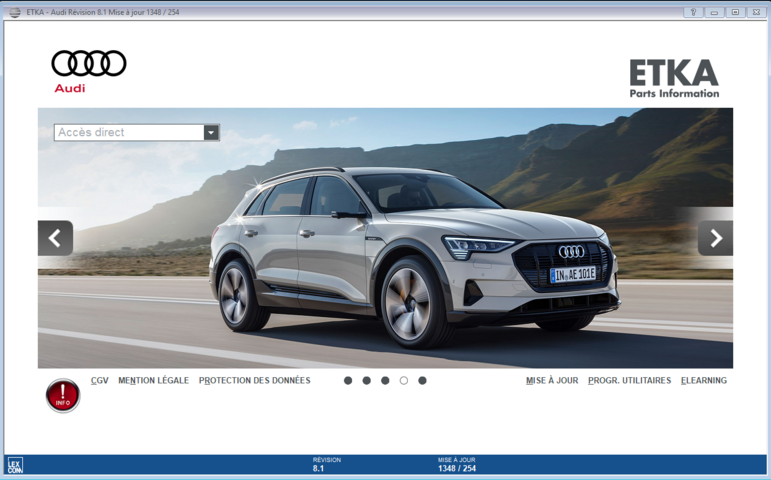Open the CGV link
The image size is (771, 480).
pyautogui.click(x=100, y=381)
